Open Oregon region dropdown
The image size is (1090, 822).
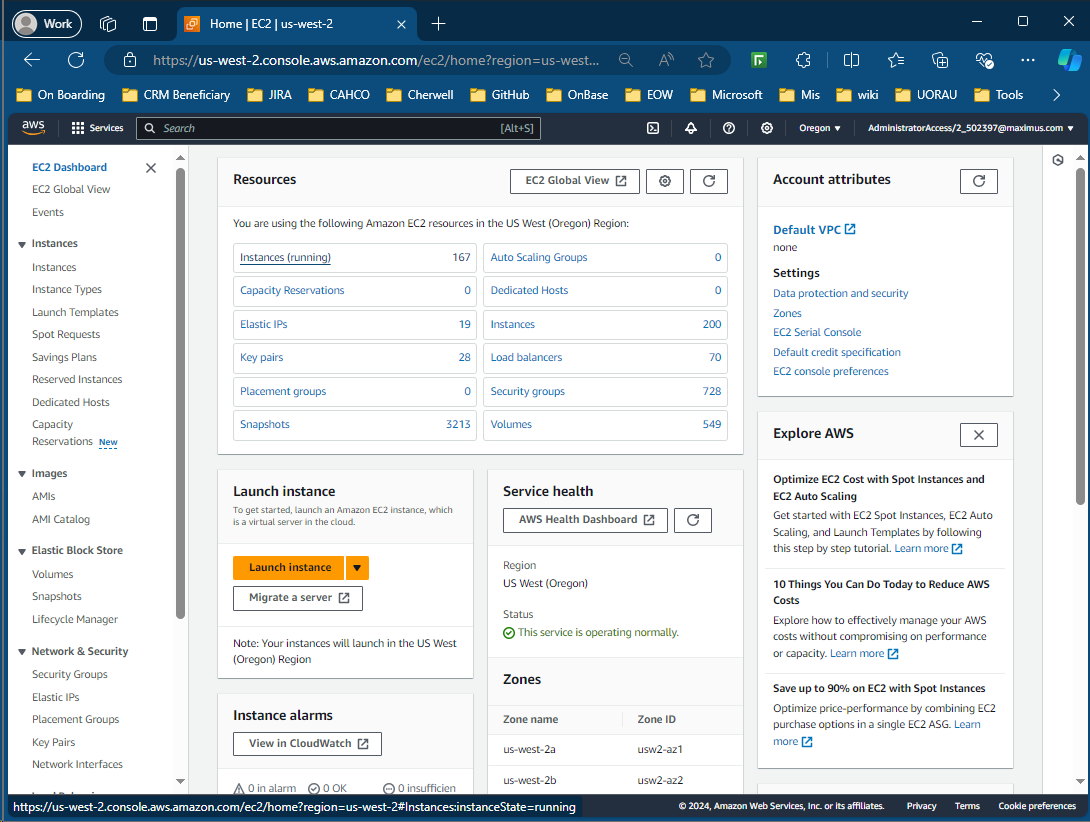point(820,128)
